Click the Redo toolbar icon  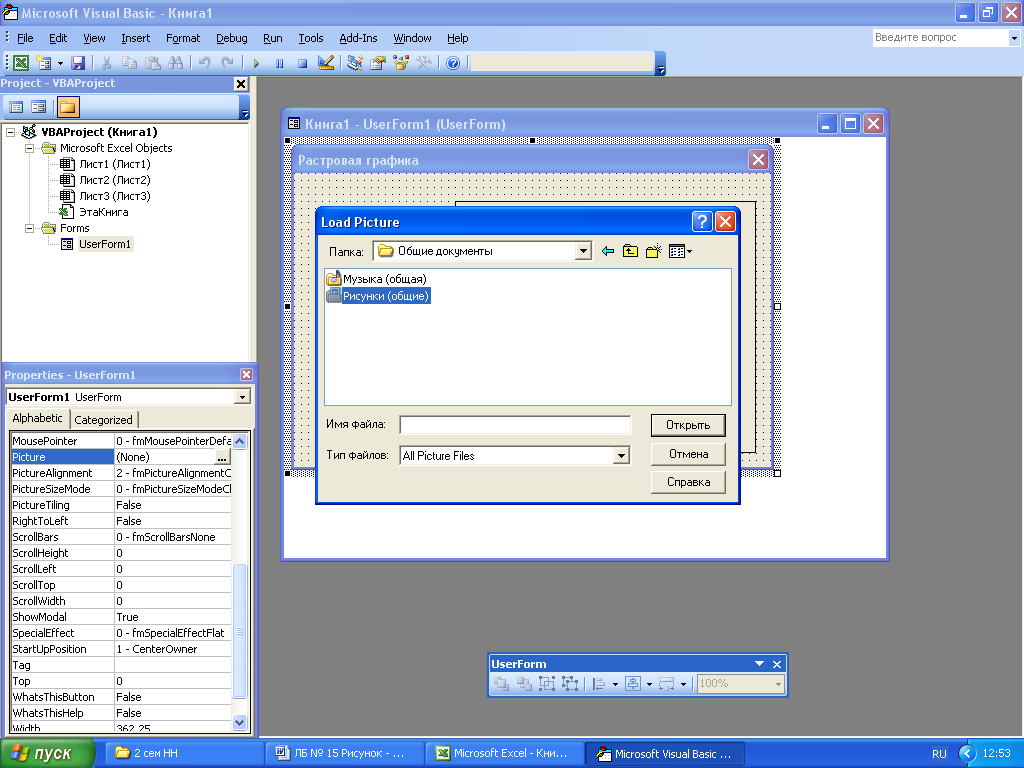tap(227, 63)
